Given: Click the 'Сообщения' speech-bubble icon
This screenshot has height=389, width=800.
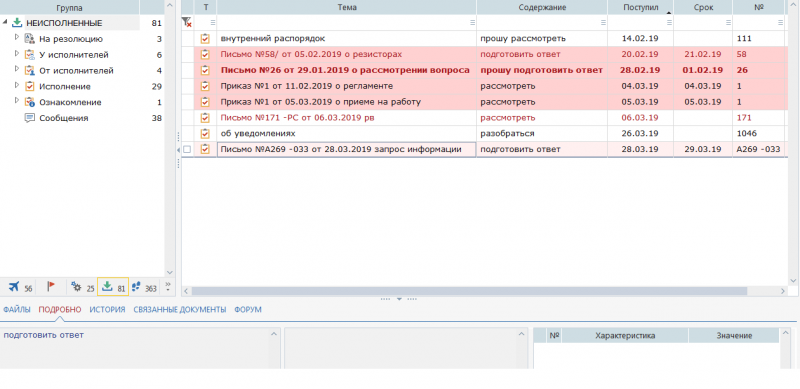Looking at the screenshot, I should click(x=30, y=118).
